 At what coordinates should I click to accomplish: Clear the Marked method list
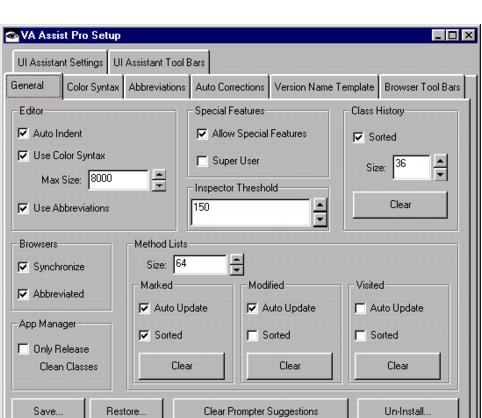pyautogui.click(x=182, y=366)
